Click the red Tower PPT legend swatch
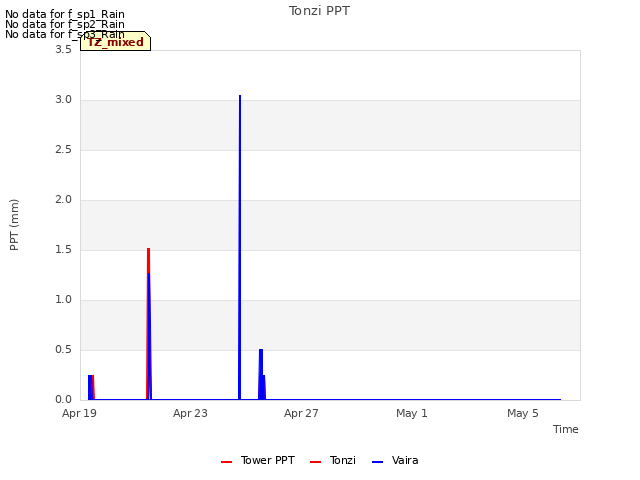 (x=227, y=462)
